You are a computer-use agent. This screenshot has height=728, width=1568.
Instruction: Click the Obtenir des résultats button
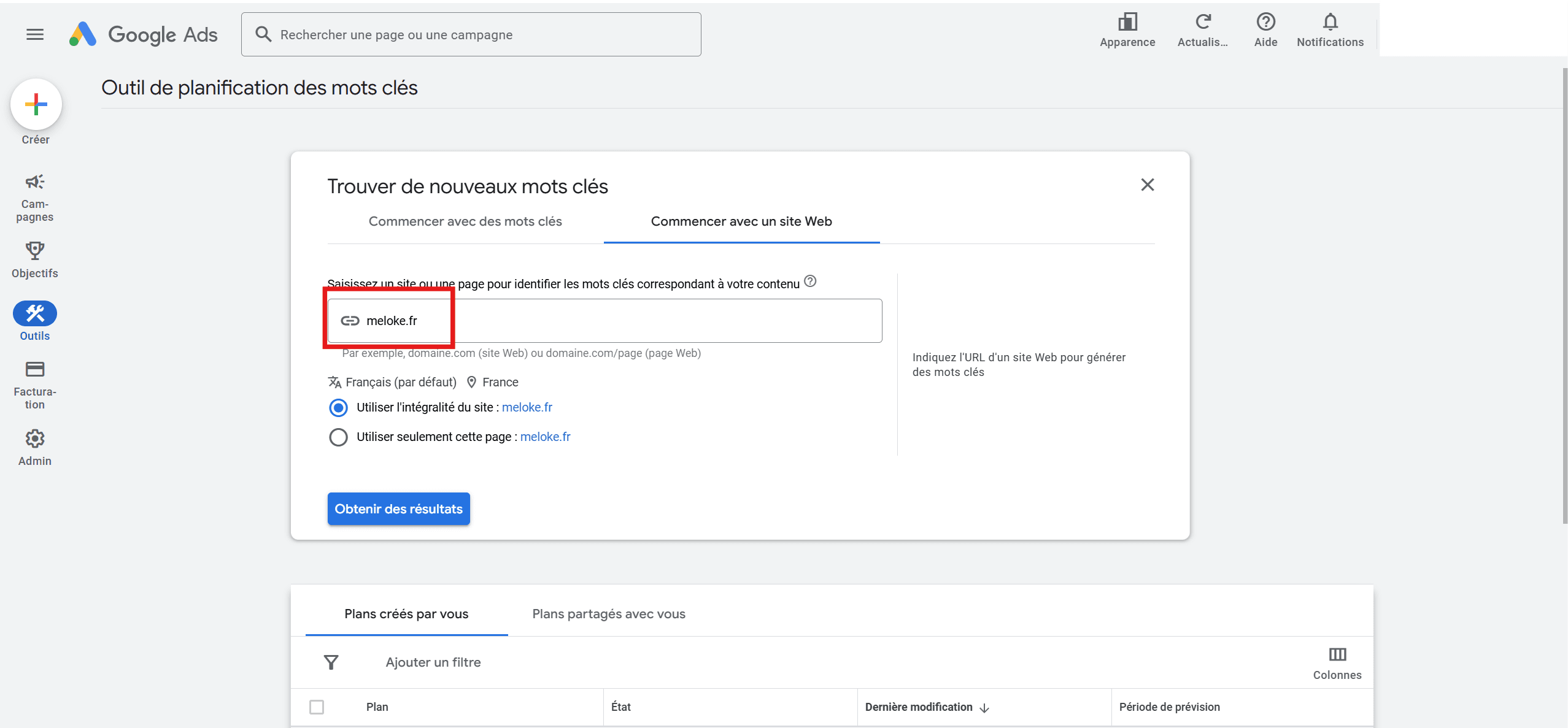398,508
